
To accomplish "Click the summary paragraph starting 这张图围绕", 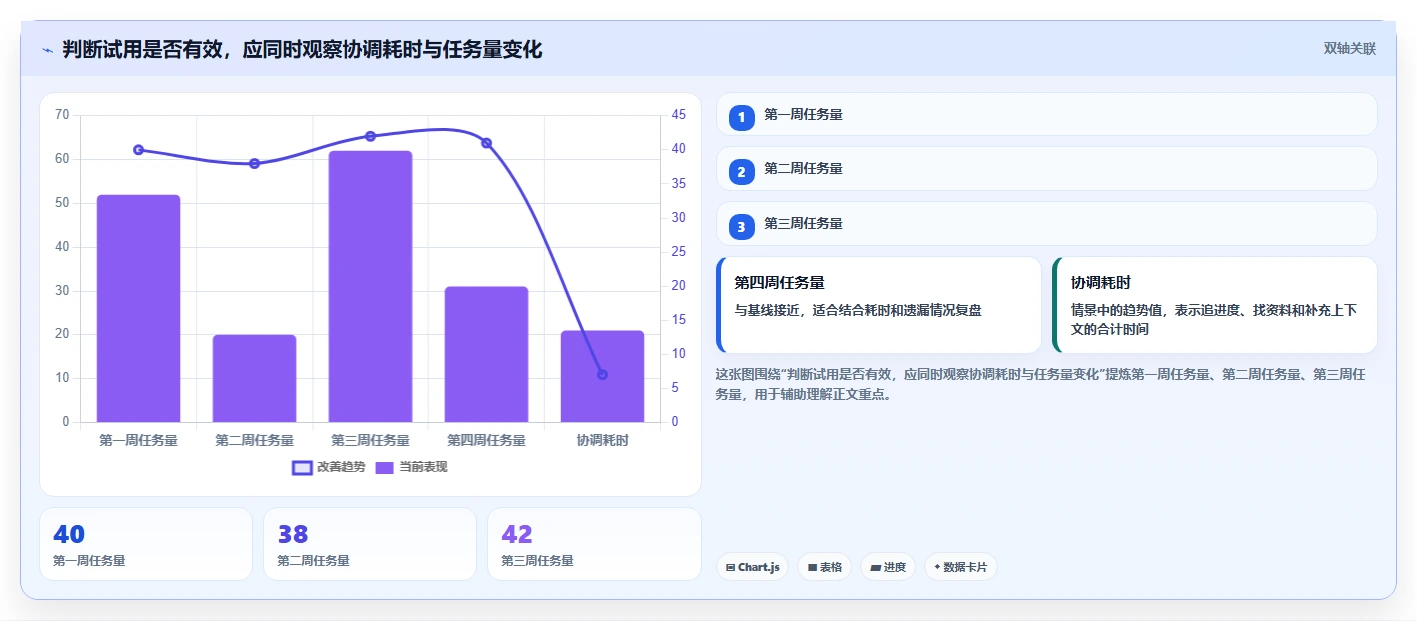I will point(1041,384).
